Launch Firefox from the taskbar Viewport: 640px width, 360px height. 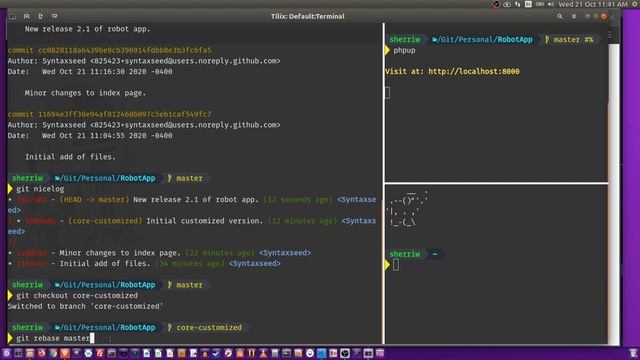(x=41, y=353)
